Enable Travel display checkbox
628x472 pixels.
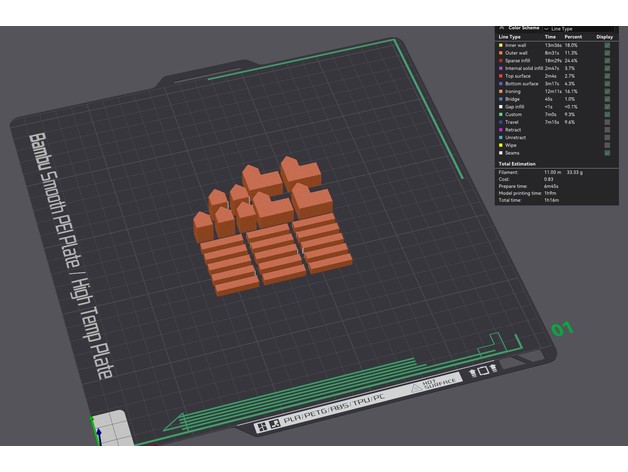(606, 121)
